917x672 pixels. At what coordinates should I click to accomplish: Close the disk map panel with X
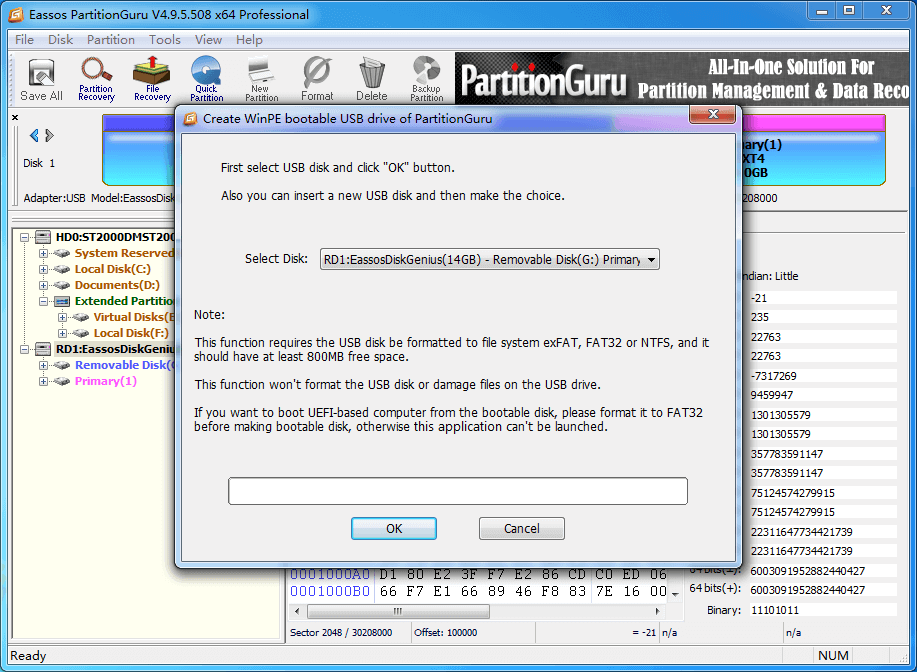pyautogui.click(x=15, y=118)
